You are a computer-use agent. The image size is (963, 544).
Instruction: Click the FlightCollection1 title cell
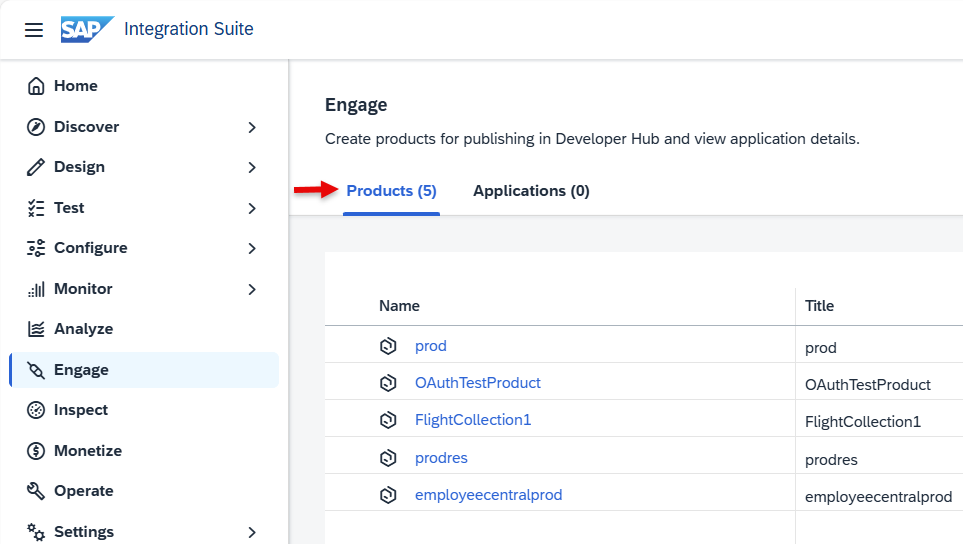tap(863, 422)
